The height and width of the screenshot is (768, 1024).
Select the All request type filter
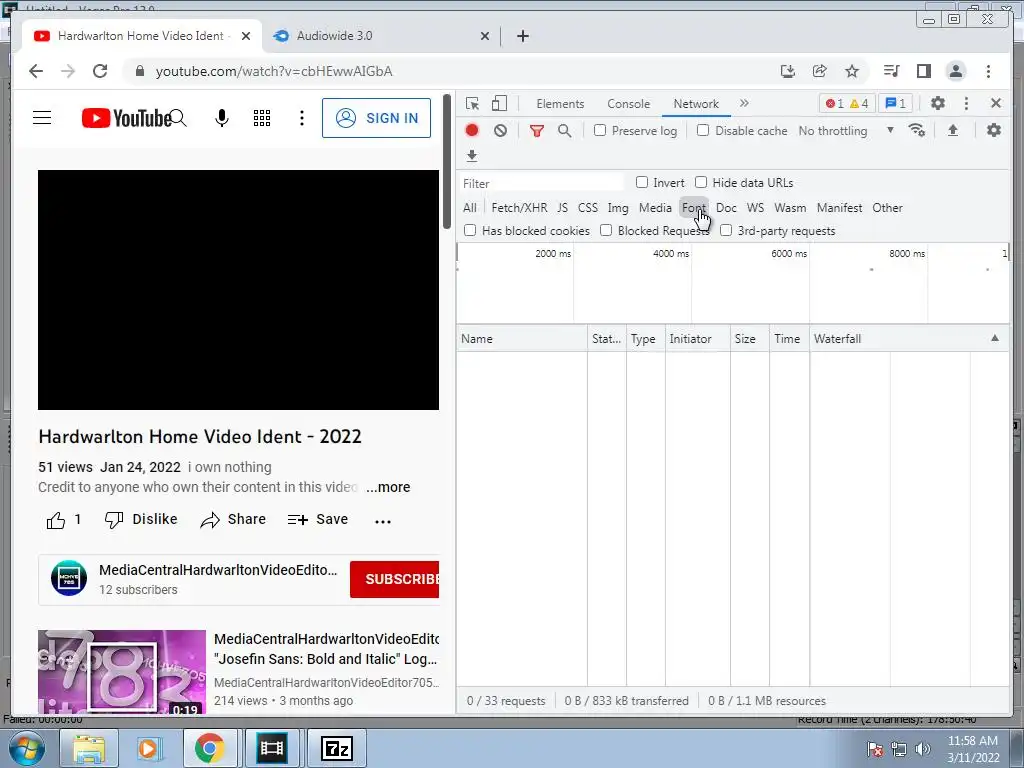coord(470,208)
